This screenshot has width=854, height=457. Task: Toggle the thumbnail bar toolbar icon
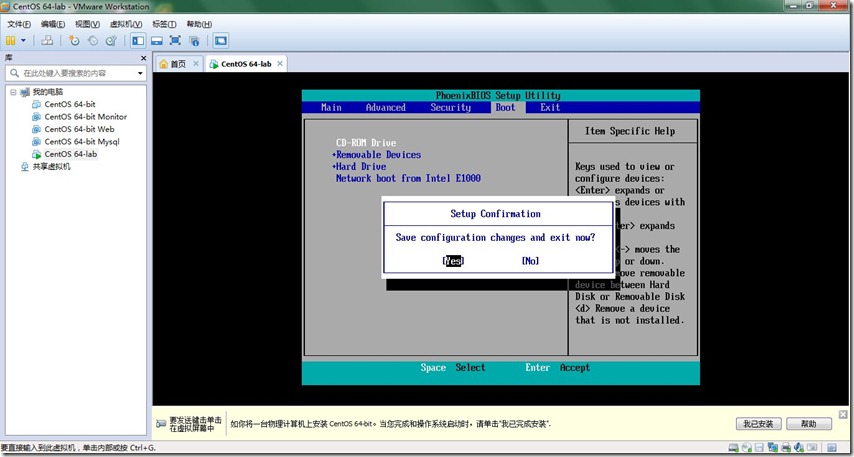pos(157,40)
